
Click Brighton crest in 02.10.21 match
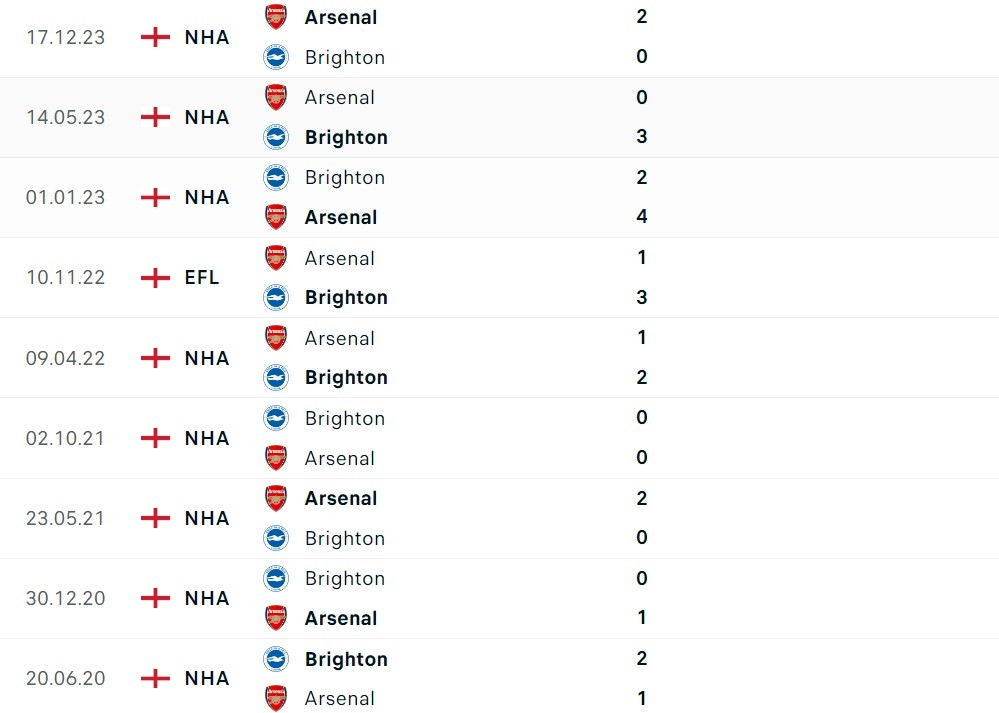[x=275, y=418]
